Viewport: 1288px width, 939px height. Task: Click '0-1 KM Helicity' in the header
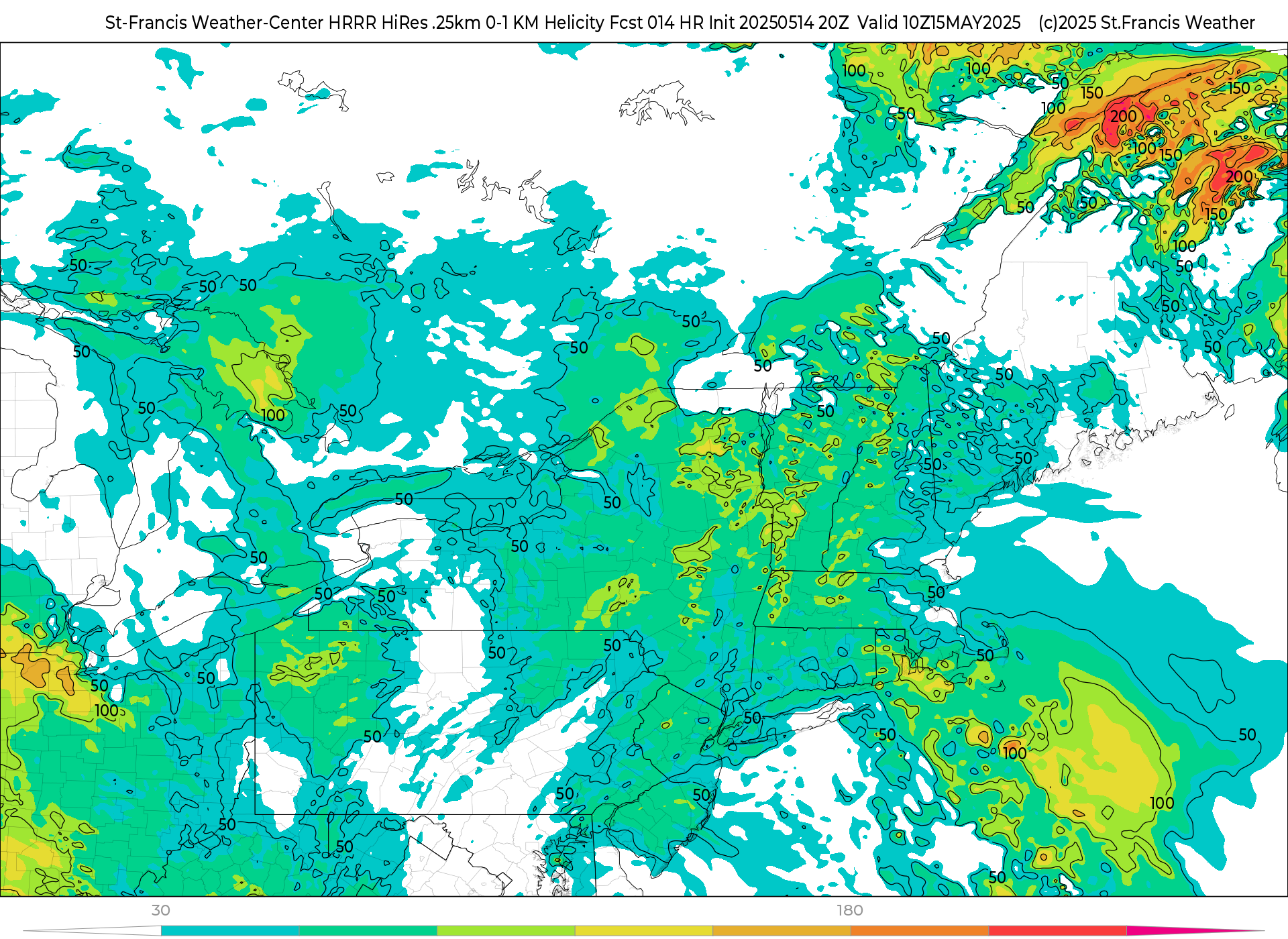545,23
